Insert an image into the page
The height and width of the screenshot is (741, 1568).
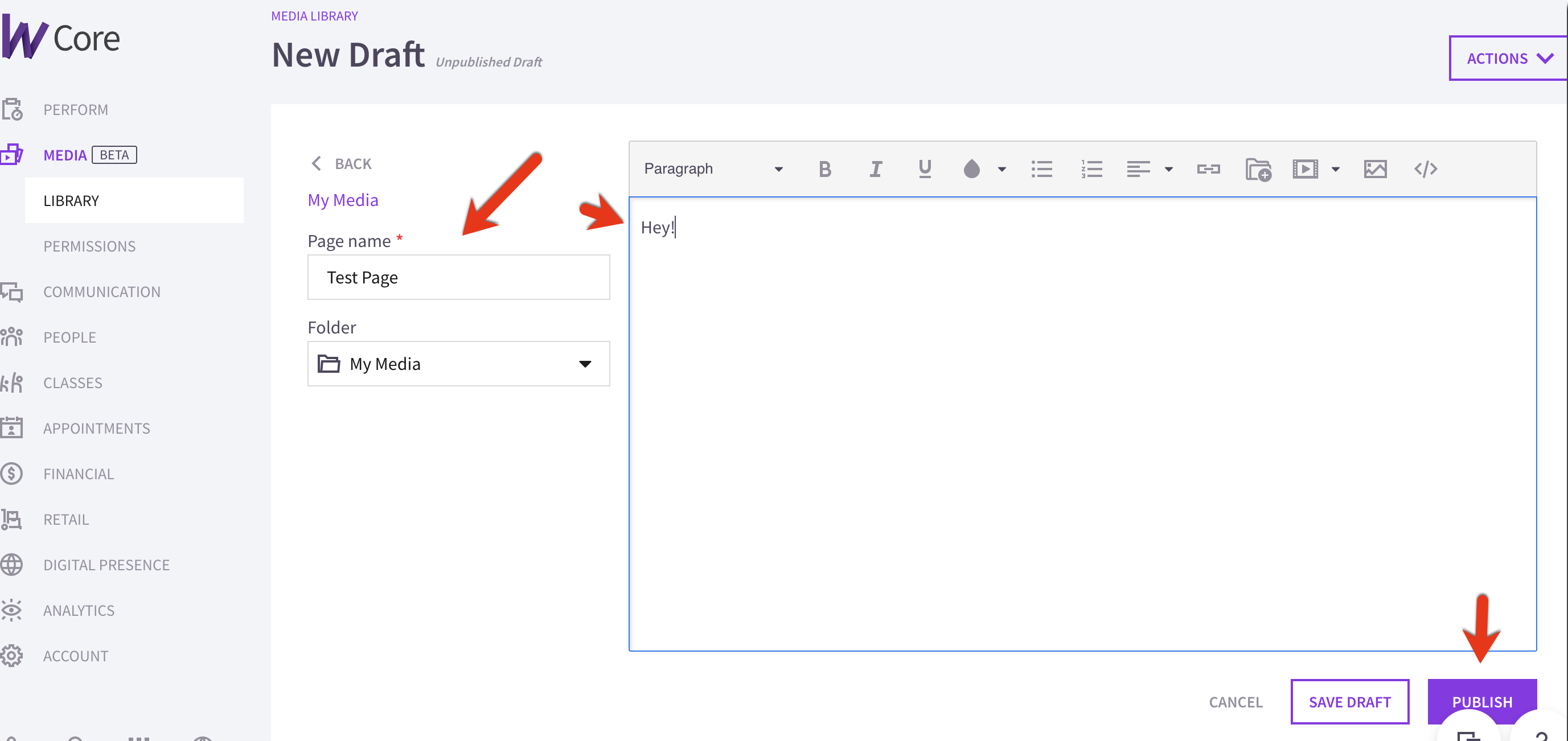1376,168
